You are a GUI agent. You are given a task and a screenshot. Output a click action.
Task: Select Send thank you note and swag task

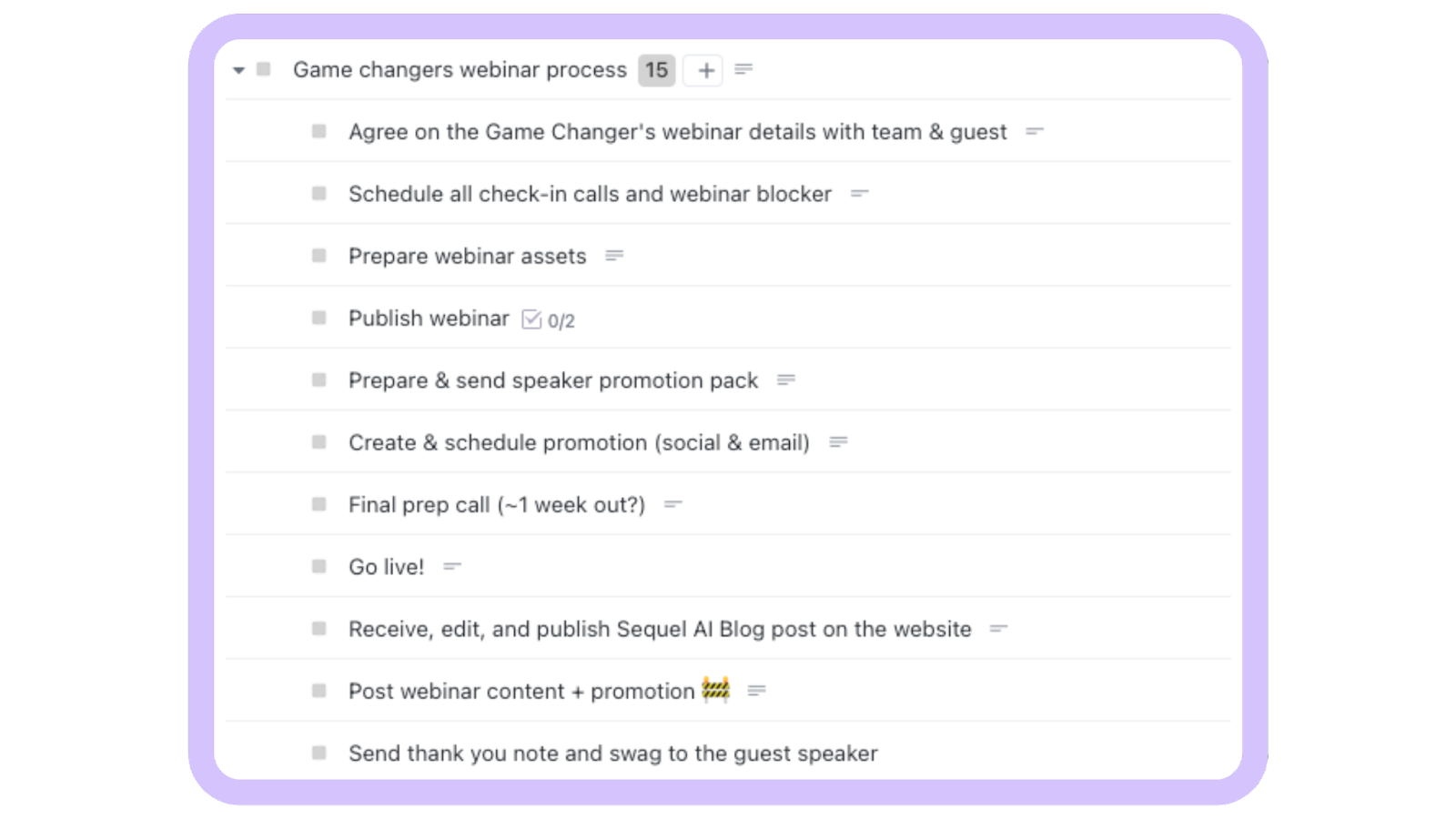tap(612, 753)
